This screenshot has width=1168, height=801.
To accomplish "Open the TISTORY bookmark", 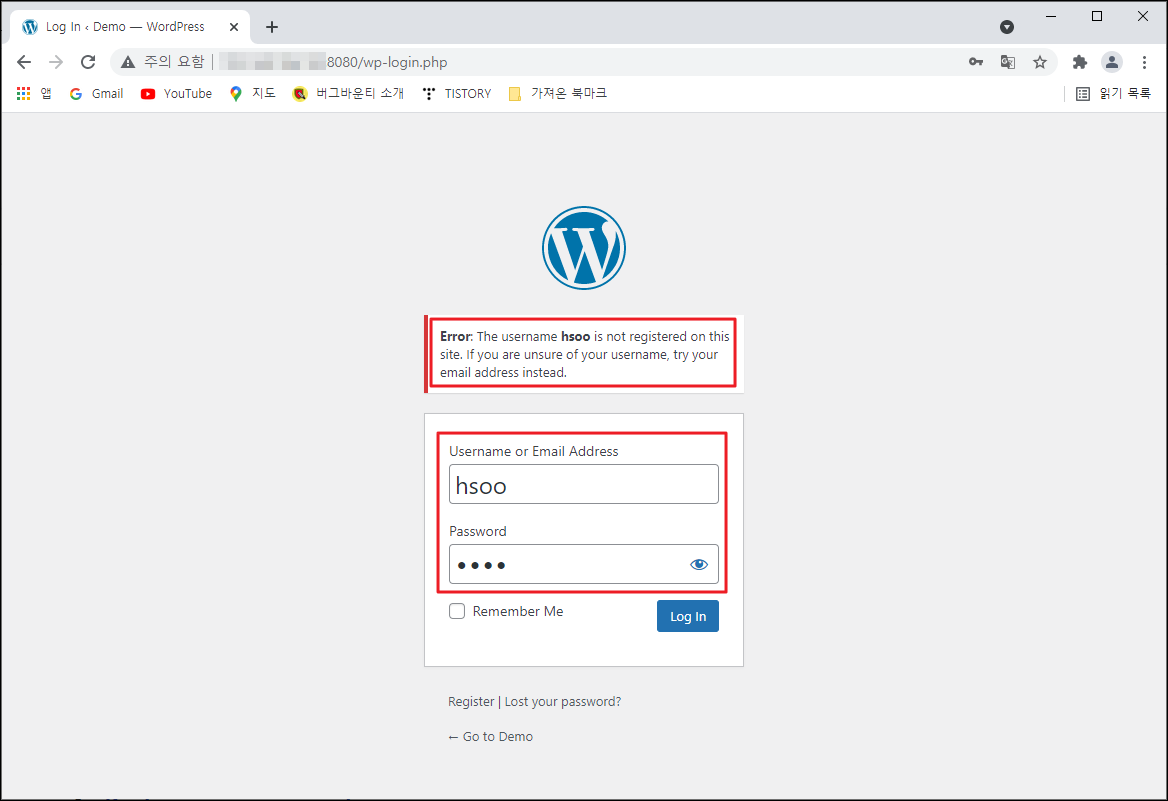I will pos(457,93).
